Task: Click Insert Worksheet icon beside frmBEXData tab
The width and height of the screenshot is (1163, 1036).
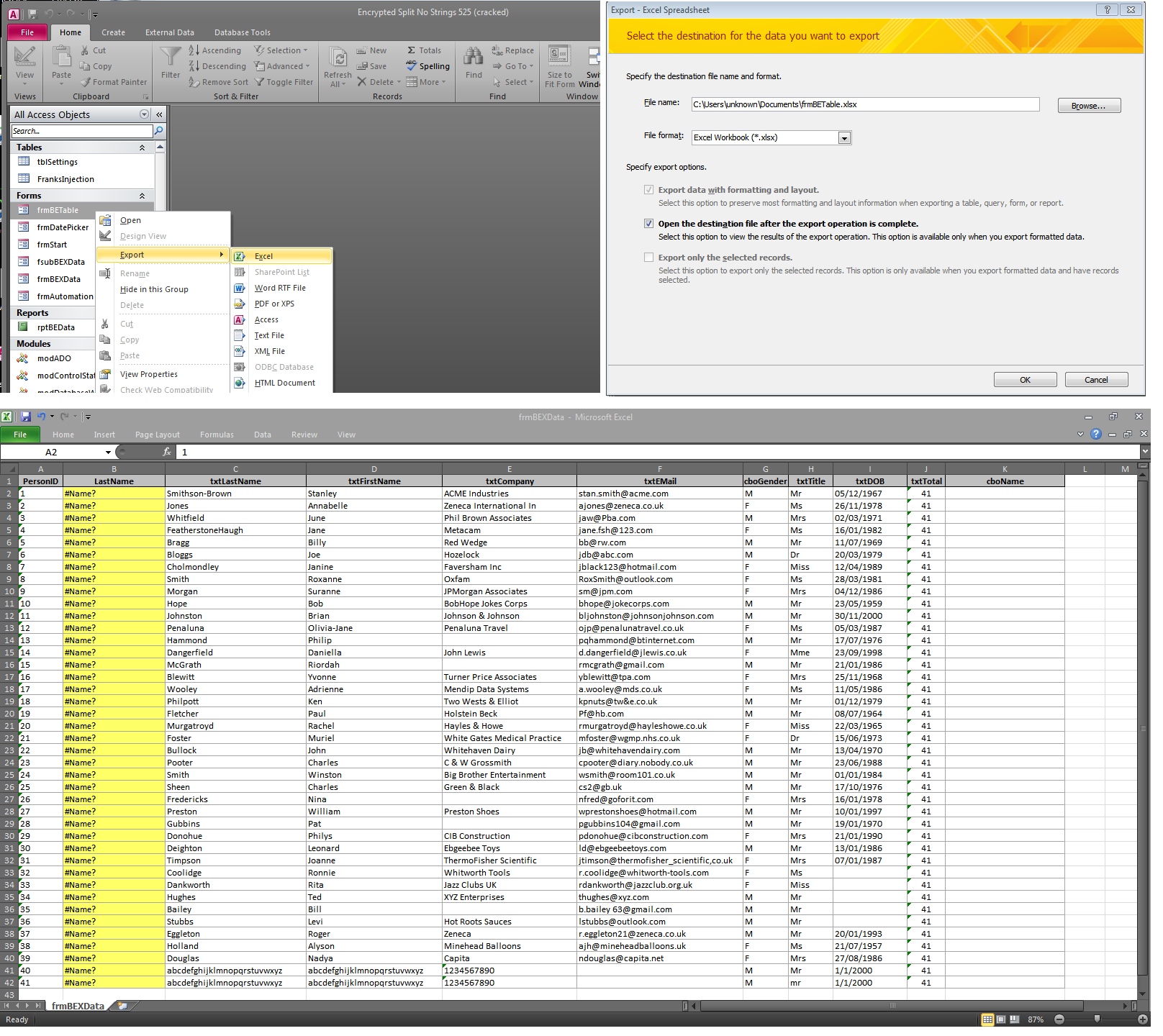Action: [122, 1006]
